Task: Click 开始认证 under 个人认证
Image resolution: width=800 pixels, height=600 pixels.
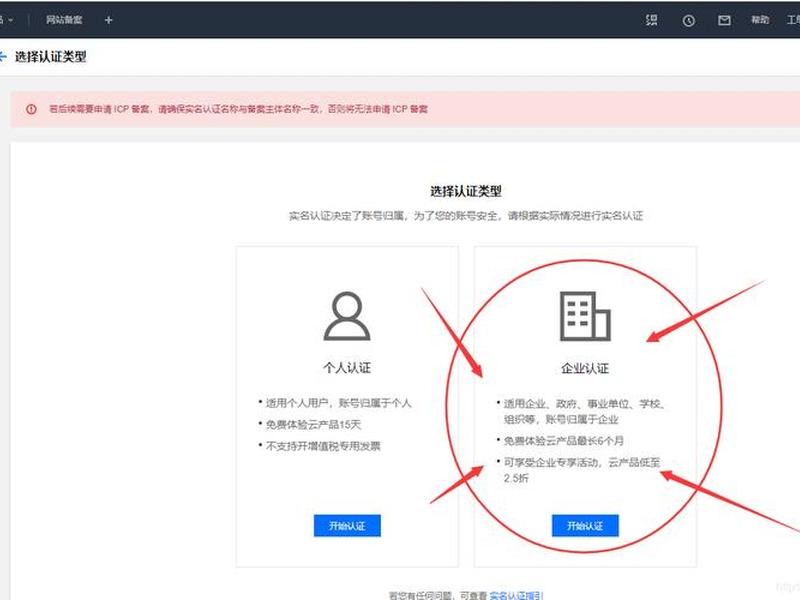Action: point(347,526)
